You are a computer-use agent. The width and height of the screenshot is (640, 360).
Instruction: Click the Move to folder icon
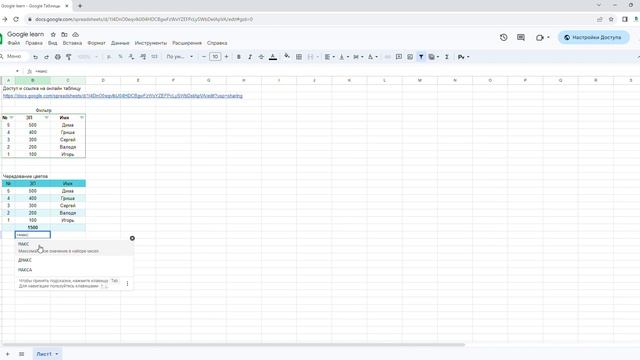[x=64, y=35]
